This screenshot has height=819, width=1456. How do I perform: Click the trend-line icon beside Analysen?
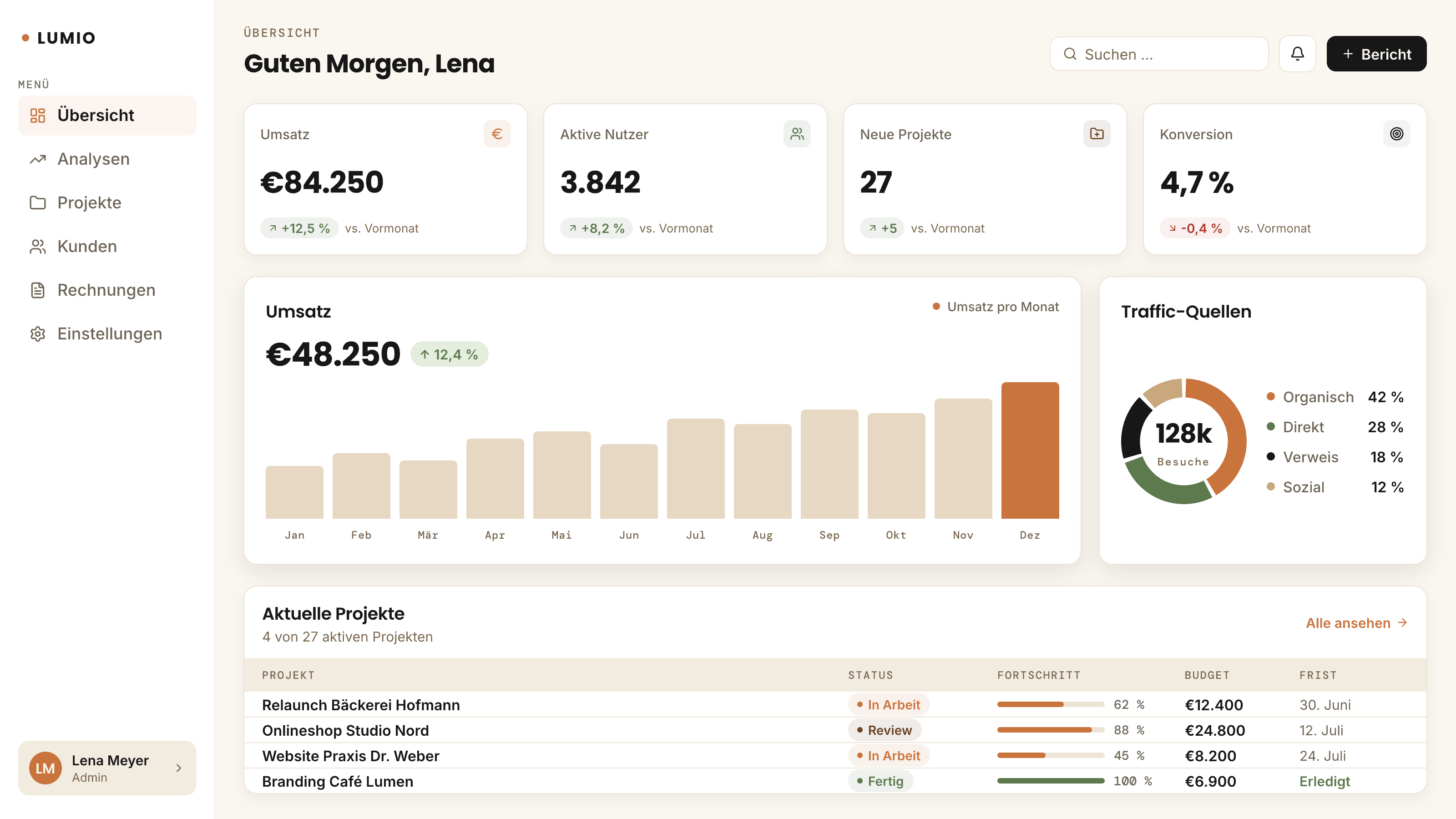pos(38,159)
